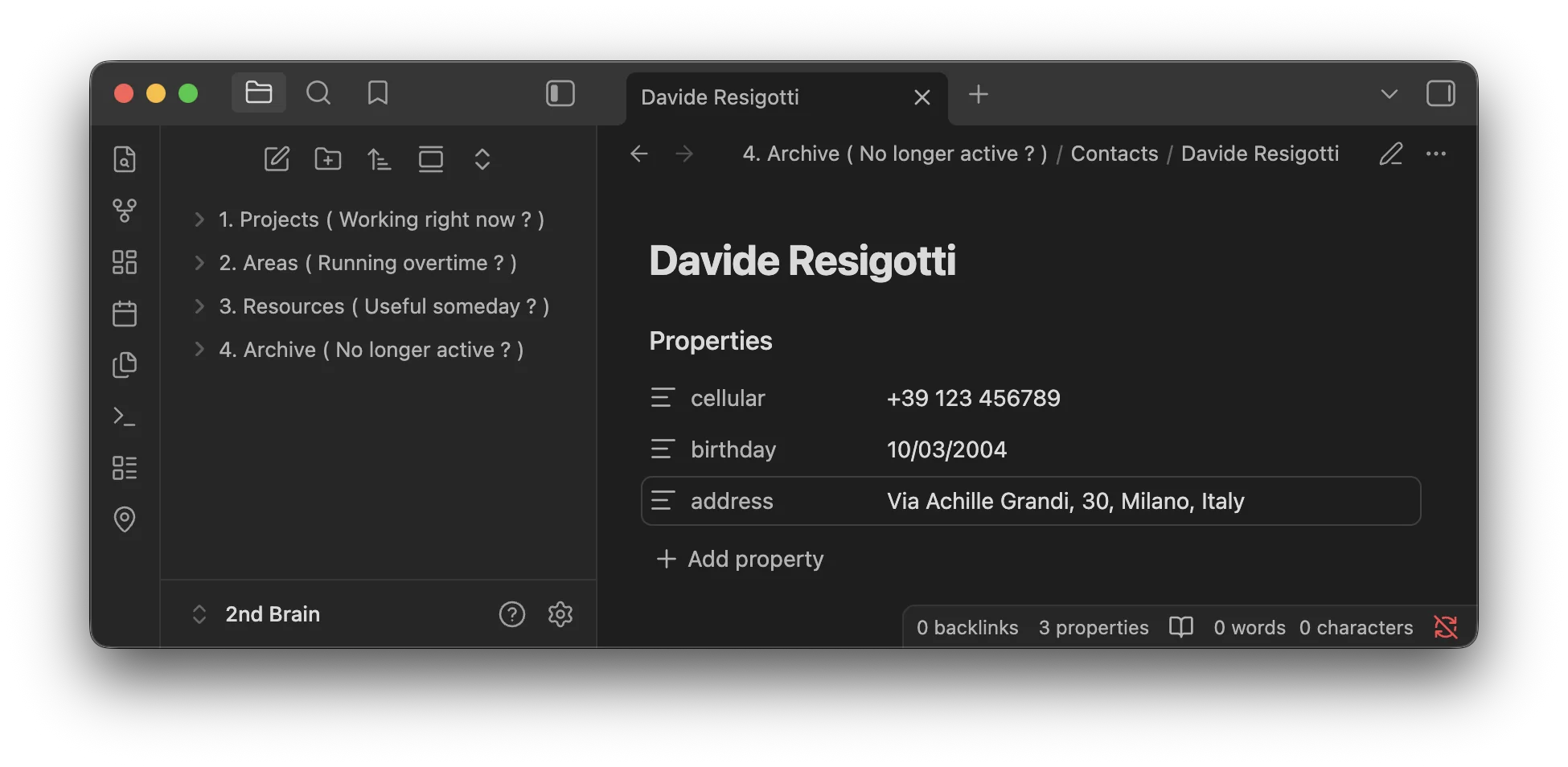
Task: Expand the 4. Archive folder
Action: [370, 350]
